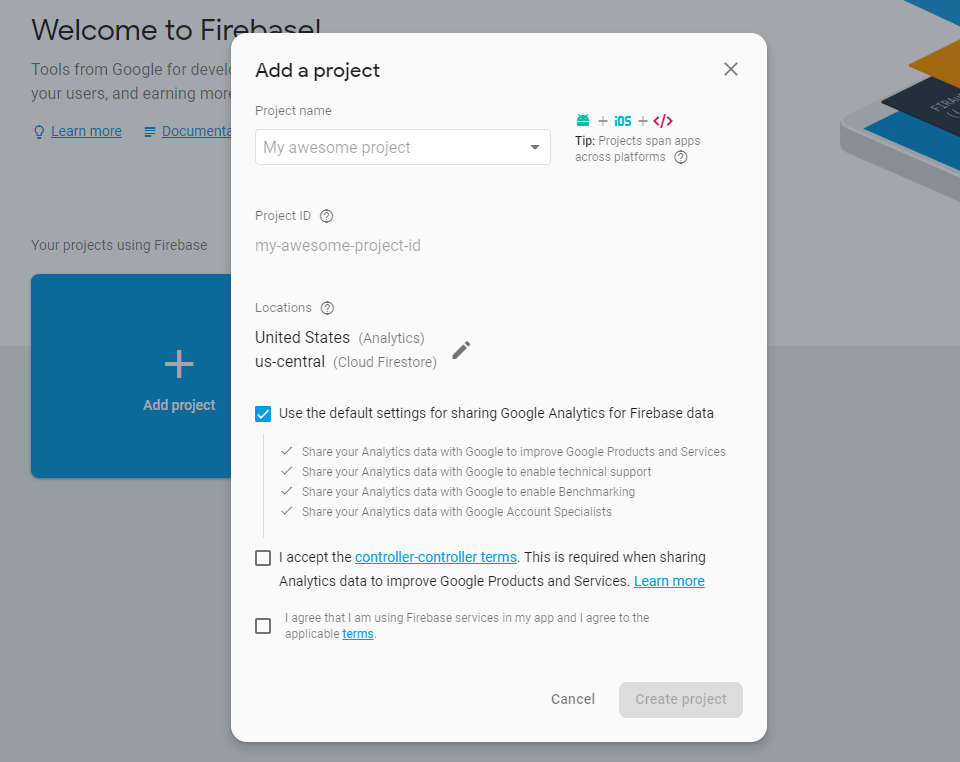Screen dimensions: 960x762
Task: Click the pencil icon to edit locations
Action: point(461,349)
